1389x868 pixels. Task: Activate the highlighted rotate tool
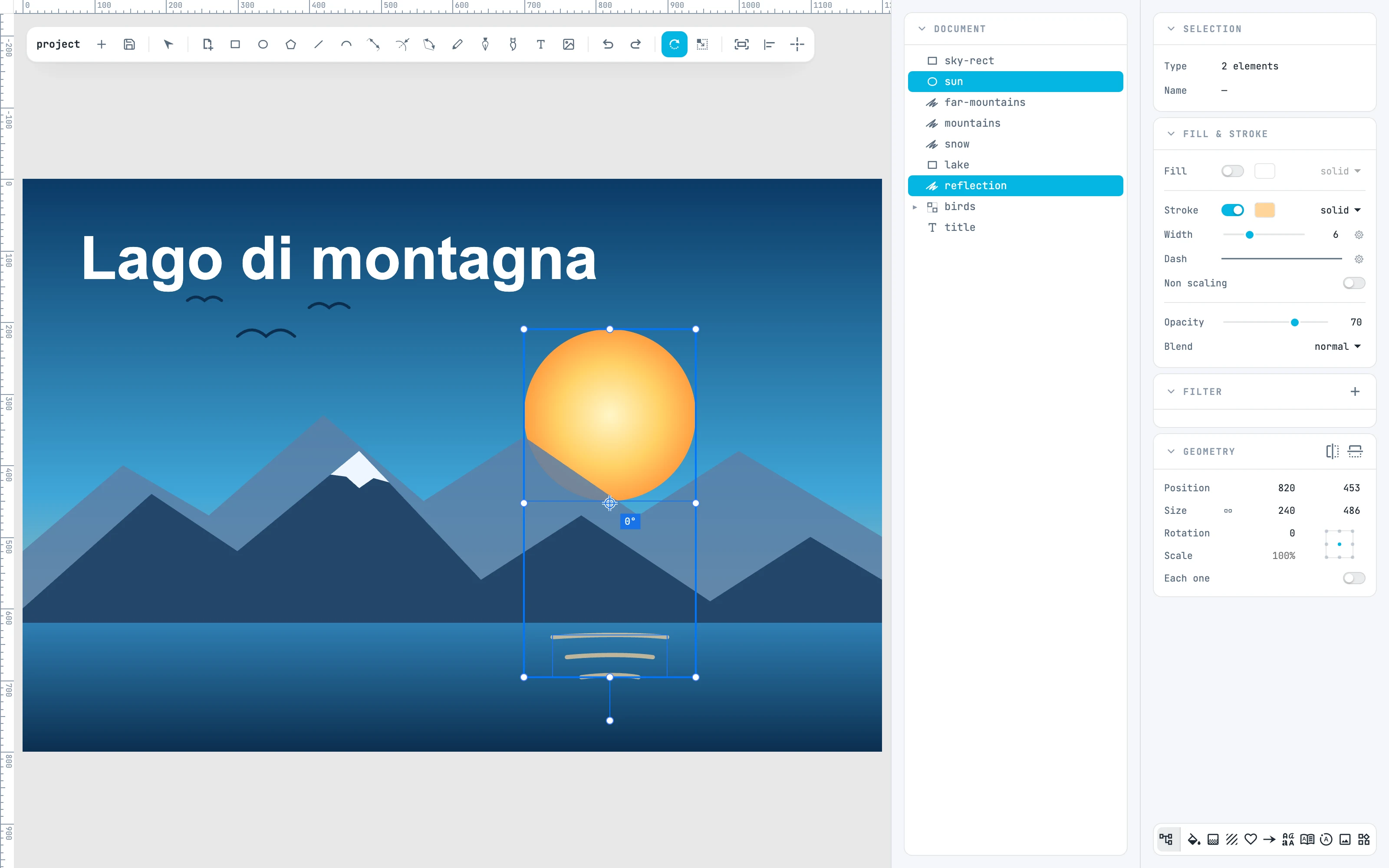(x=675, y=44)
